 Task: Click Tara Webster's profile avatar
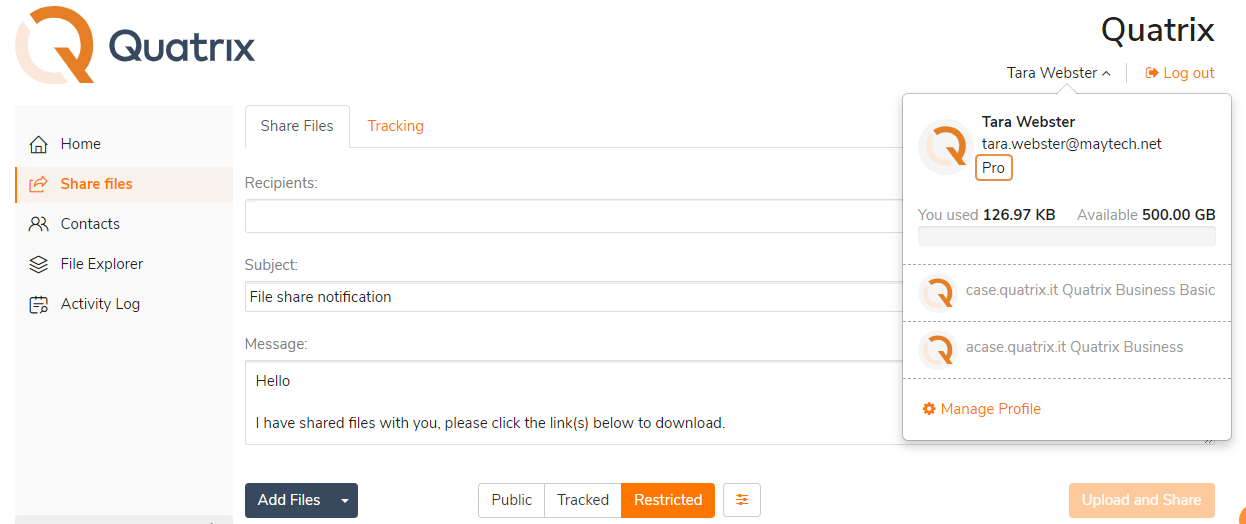945,147
